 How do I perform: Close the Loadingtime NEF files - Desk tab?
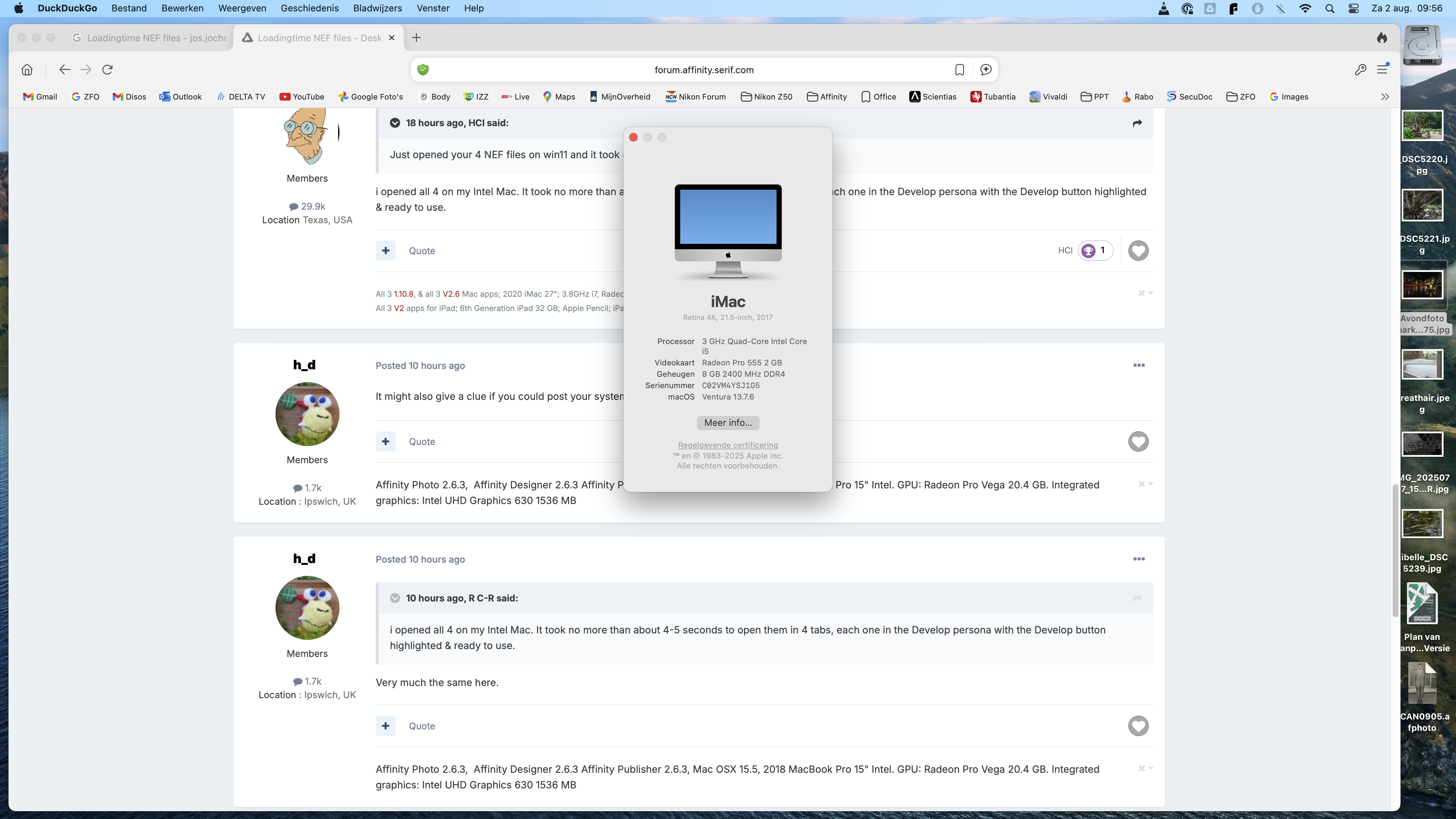[392, 38]
